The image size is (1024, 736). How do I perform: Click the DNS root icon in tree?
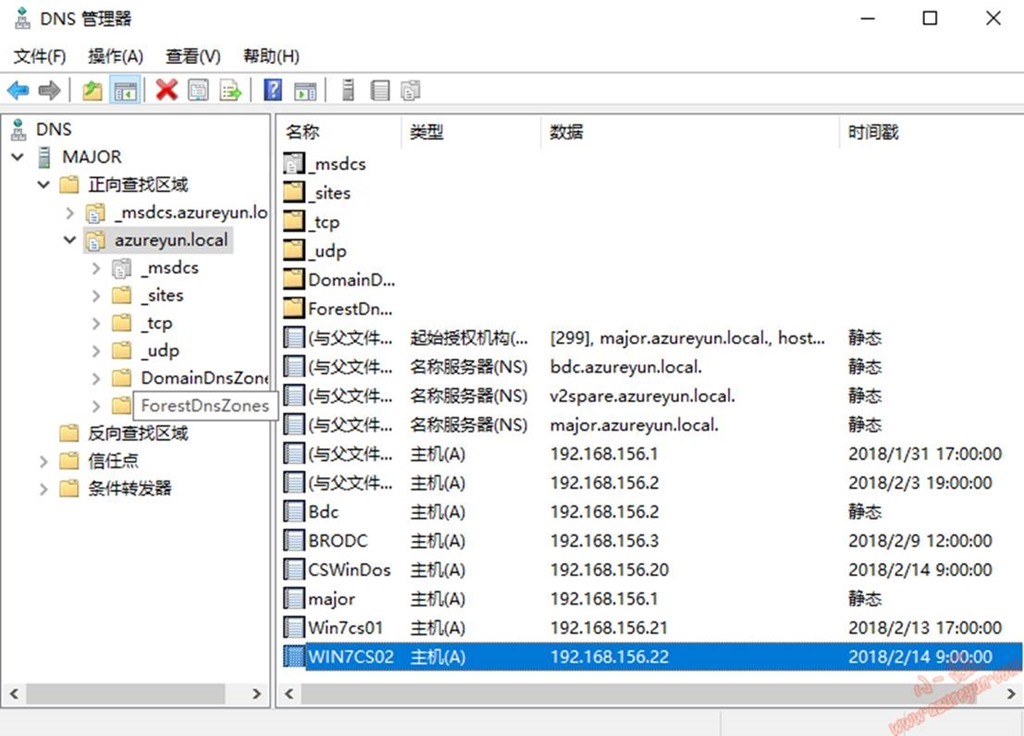[19, 129]
